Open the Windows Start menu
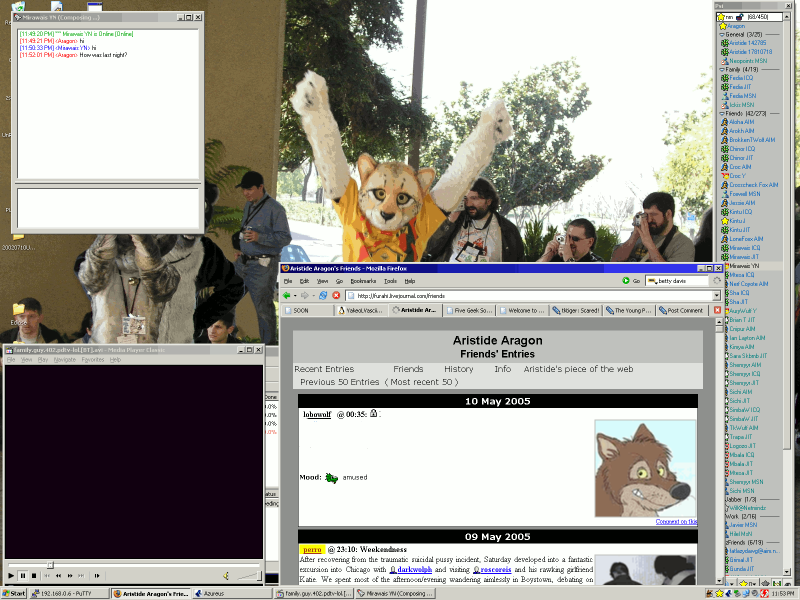The height and width of the screenshot is (600, 800). pos(14,593)
